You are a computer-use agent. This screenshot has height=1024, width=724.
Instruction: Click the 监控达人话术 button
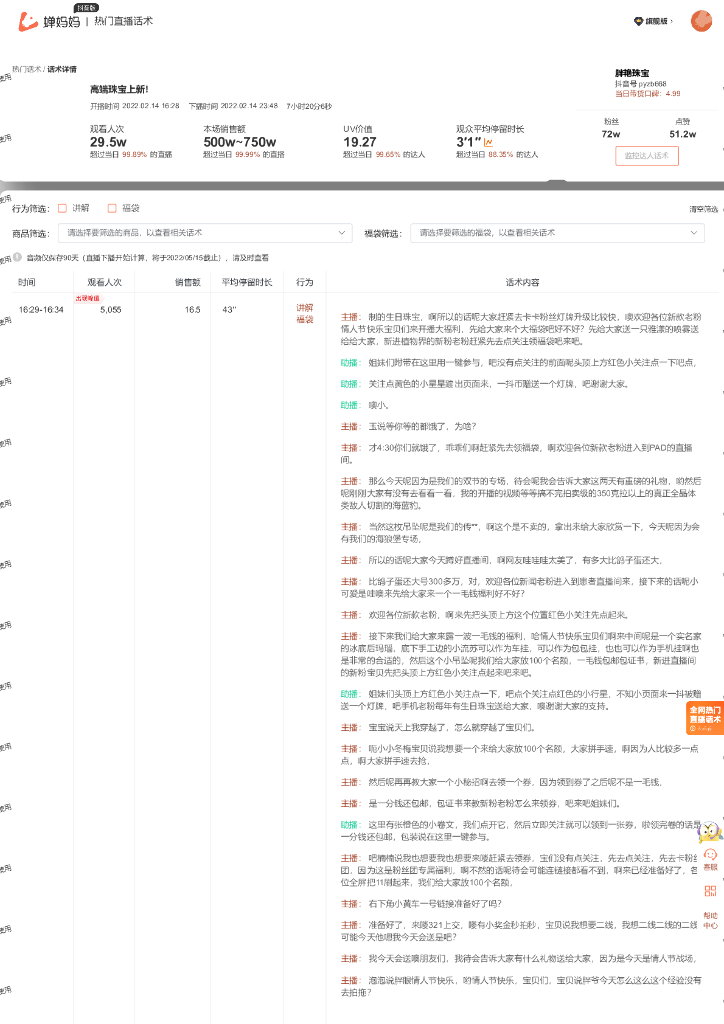click(647, 155)
